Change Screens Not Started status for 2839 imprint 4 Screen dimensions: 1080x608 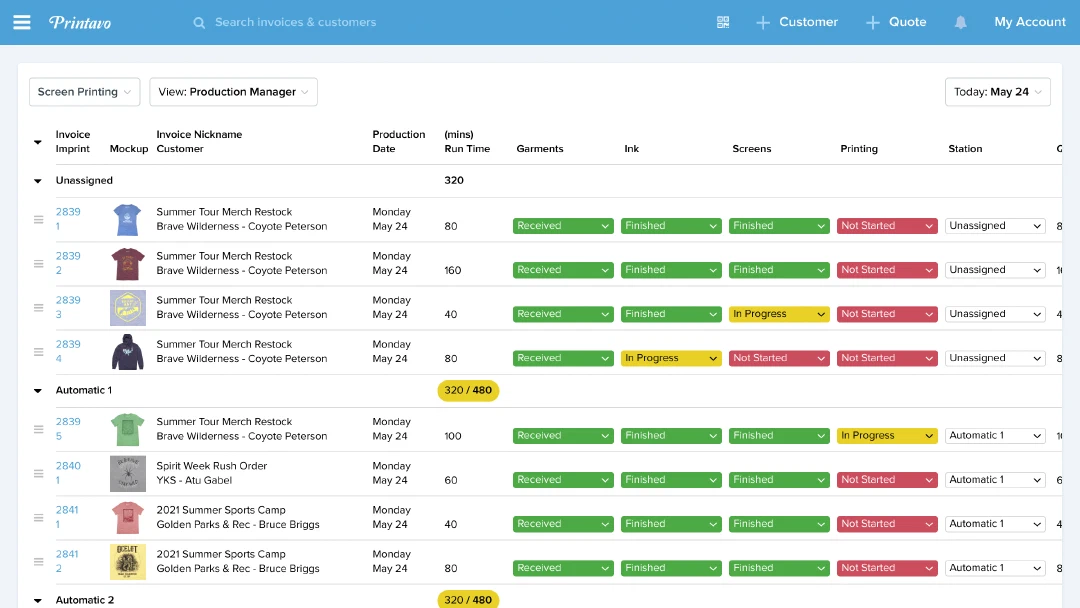(779, 358)
